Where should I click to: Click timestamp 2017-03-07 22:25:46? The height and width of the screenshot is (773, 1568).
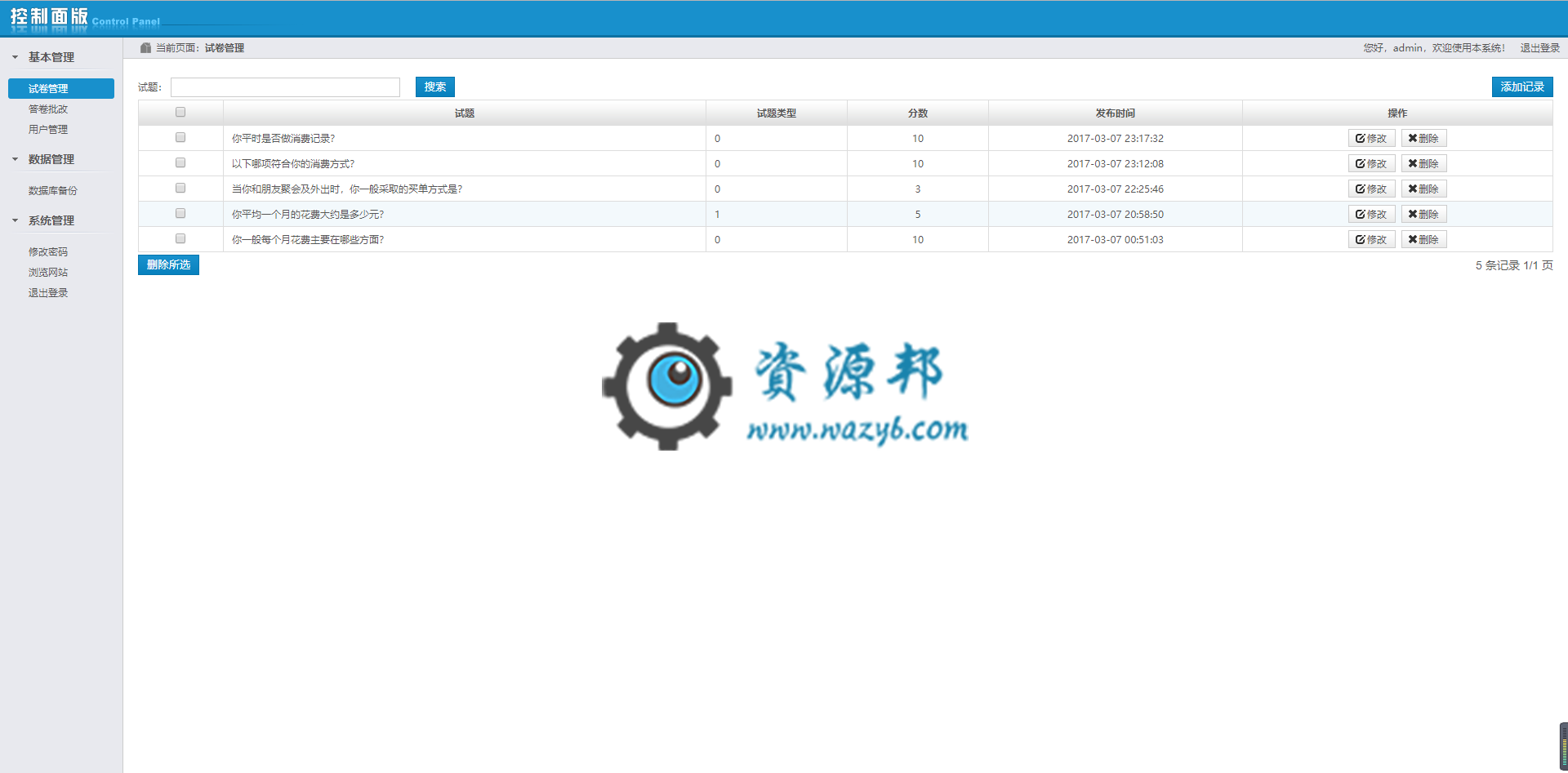click(x=1116, y=189)
